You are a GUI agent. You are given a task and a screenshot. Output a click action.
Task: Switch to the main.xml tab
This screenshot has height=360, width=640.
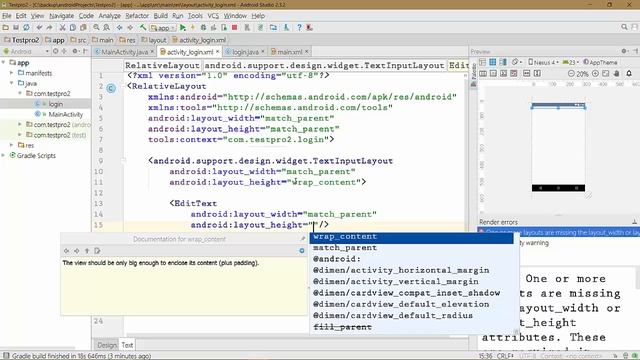289,52
